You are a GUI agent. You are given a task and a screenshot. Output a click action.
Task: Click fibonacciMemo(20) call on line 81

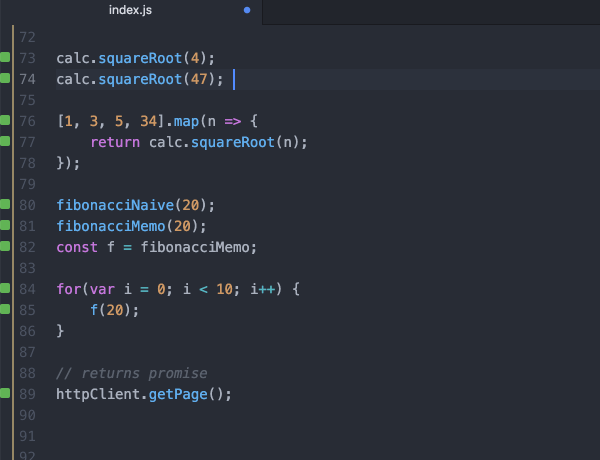[131, 226]
